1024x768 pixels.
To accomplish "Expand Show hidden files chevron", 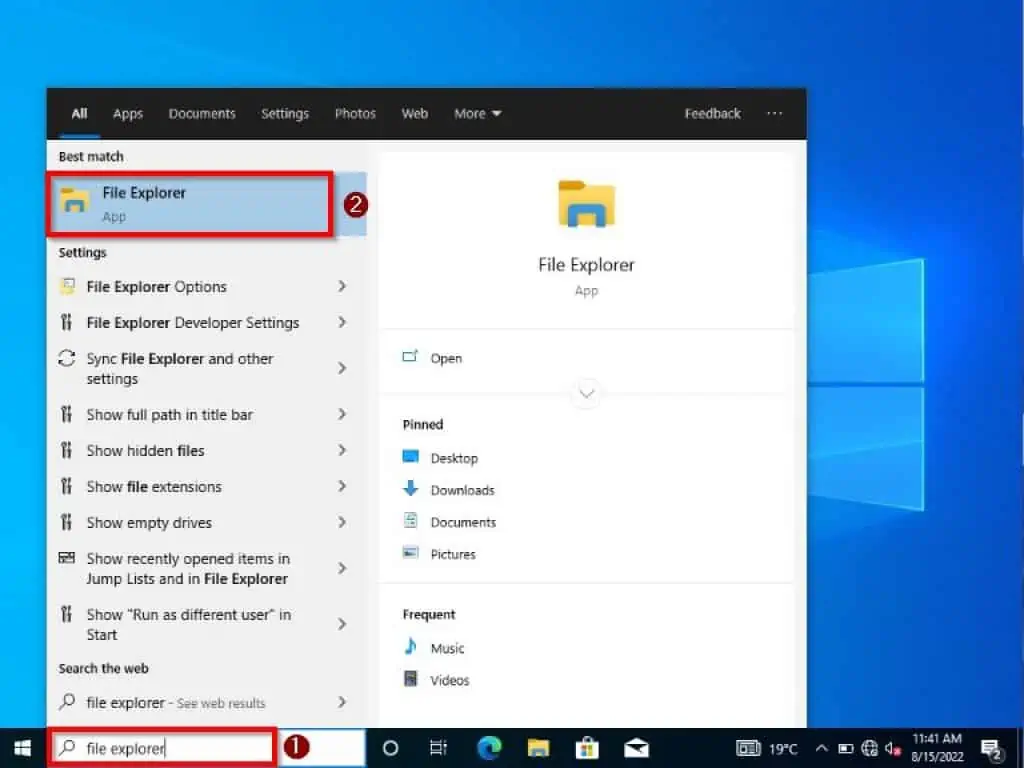I will (x=342, y=450).
